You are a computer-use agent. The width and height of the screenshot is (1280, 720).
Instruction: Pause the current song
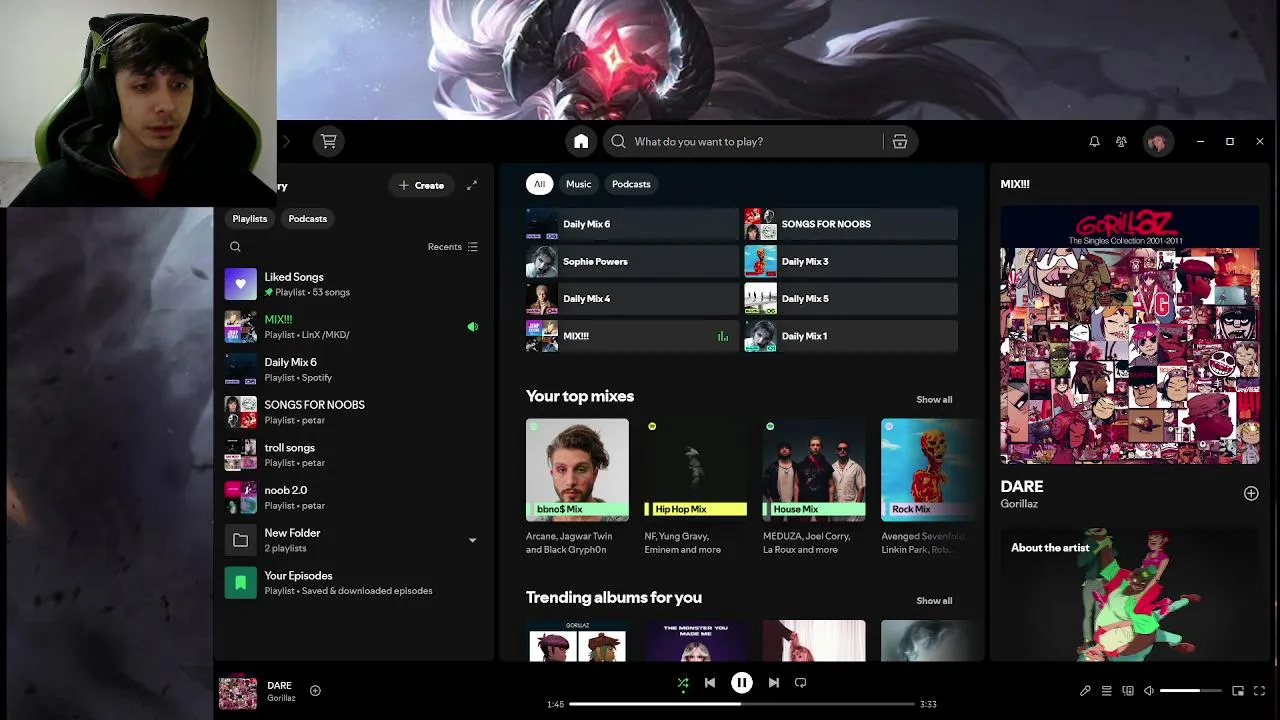click(741, 683)
